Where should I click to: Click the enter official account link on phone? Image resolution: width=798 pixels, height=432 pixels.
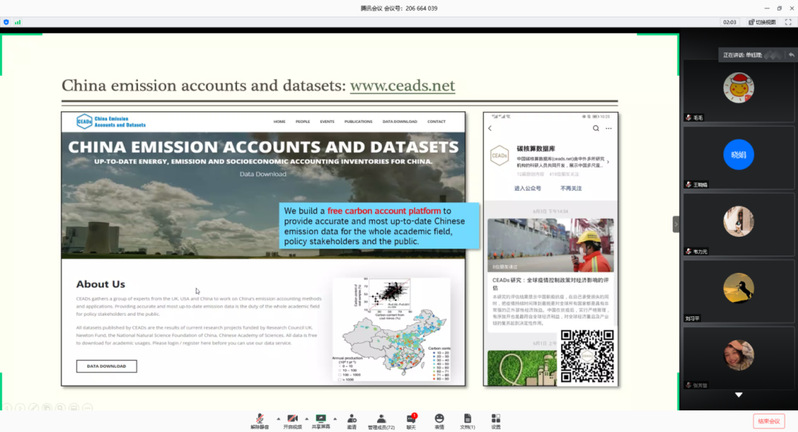click(527, 188)
